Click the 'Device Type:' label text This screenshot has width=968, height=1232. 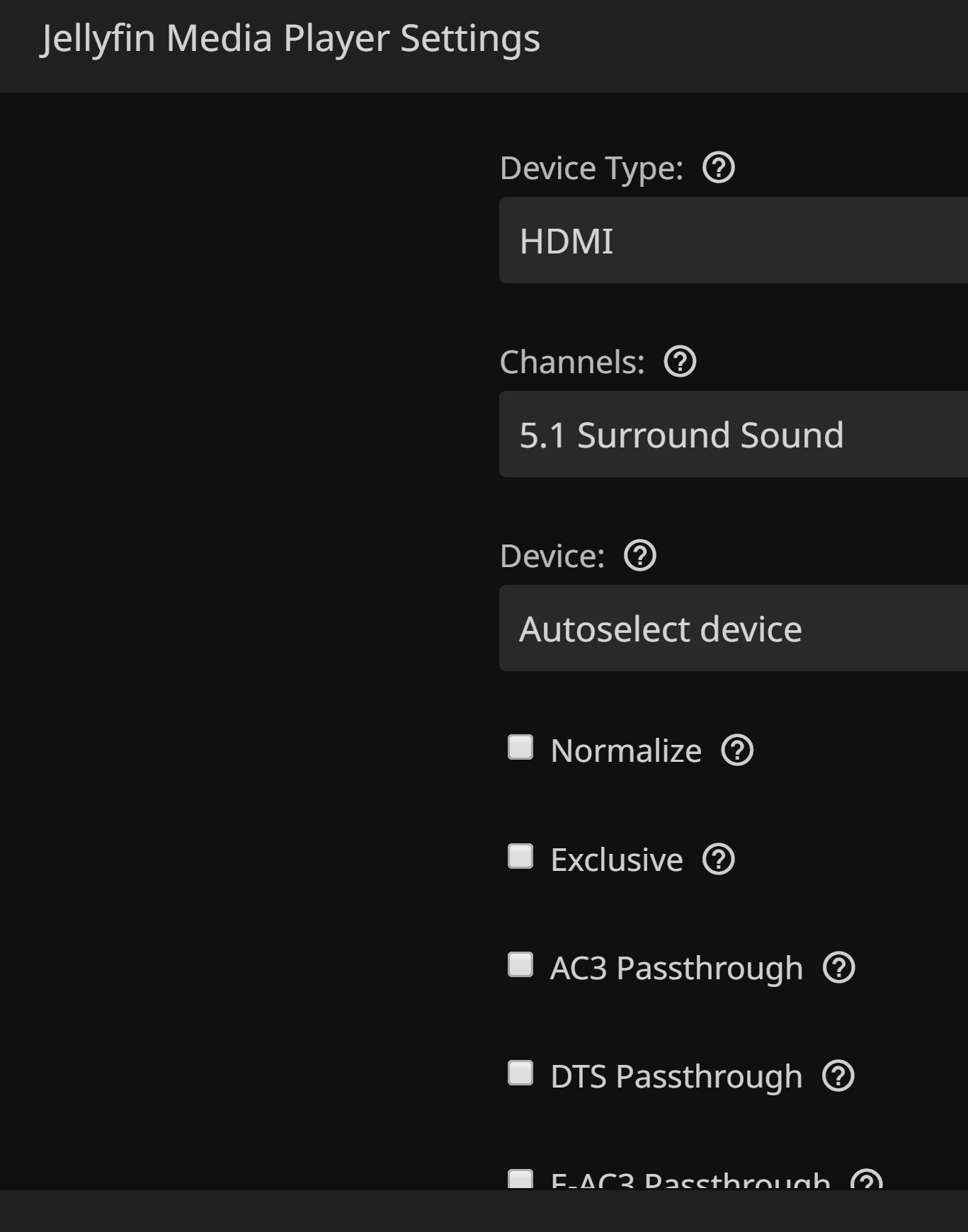point(591,169)
